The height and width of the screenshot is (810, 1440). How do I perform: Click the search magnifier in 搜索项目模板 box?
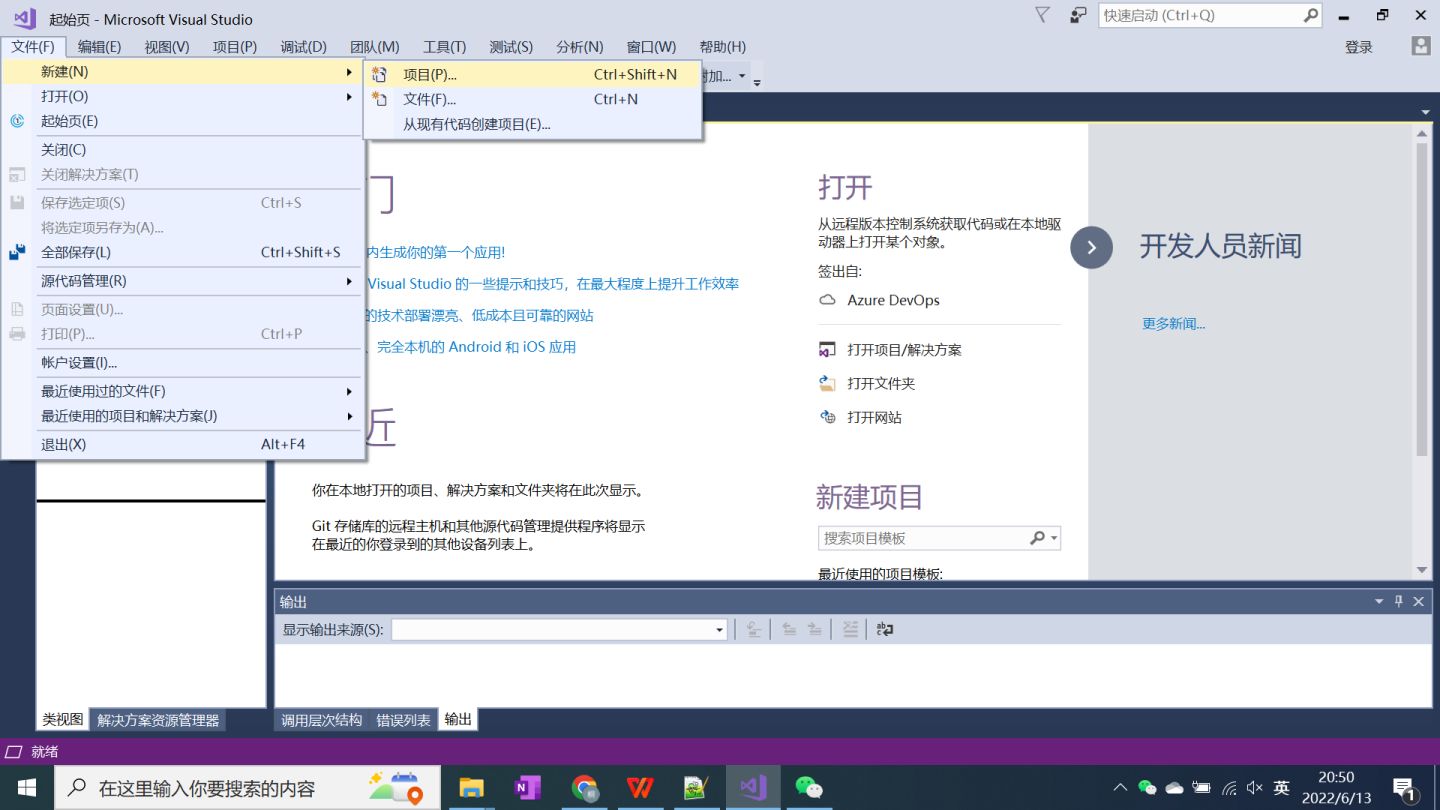tap(1037, 538)
